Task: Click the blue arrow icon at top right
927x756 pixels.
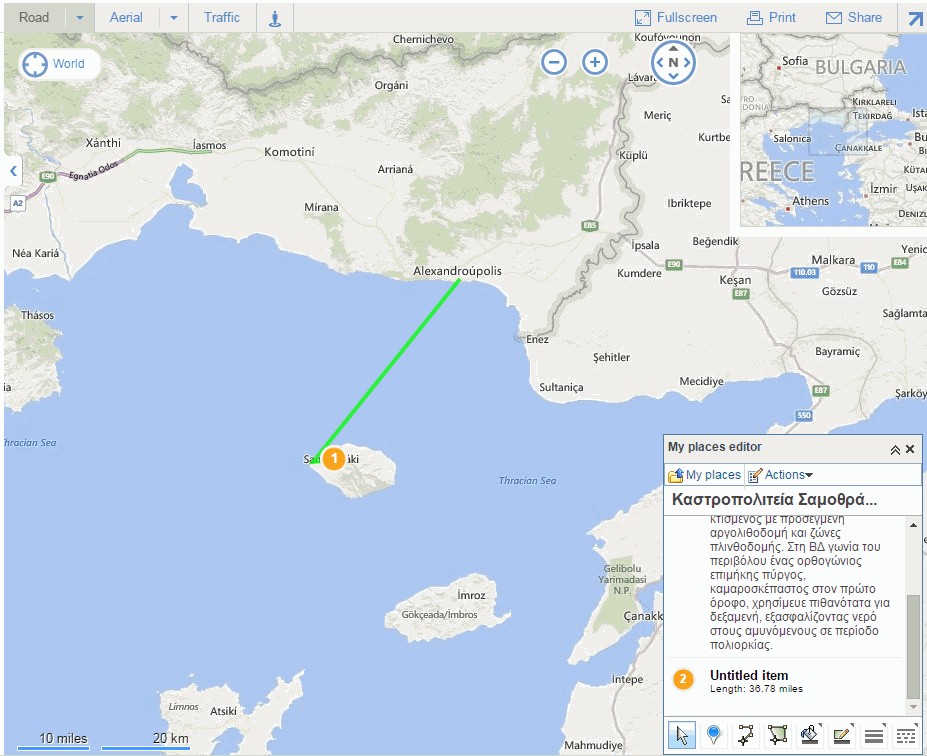Action: click(x=915, y=18)
